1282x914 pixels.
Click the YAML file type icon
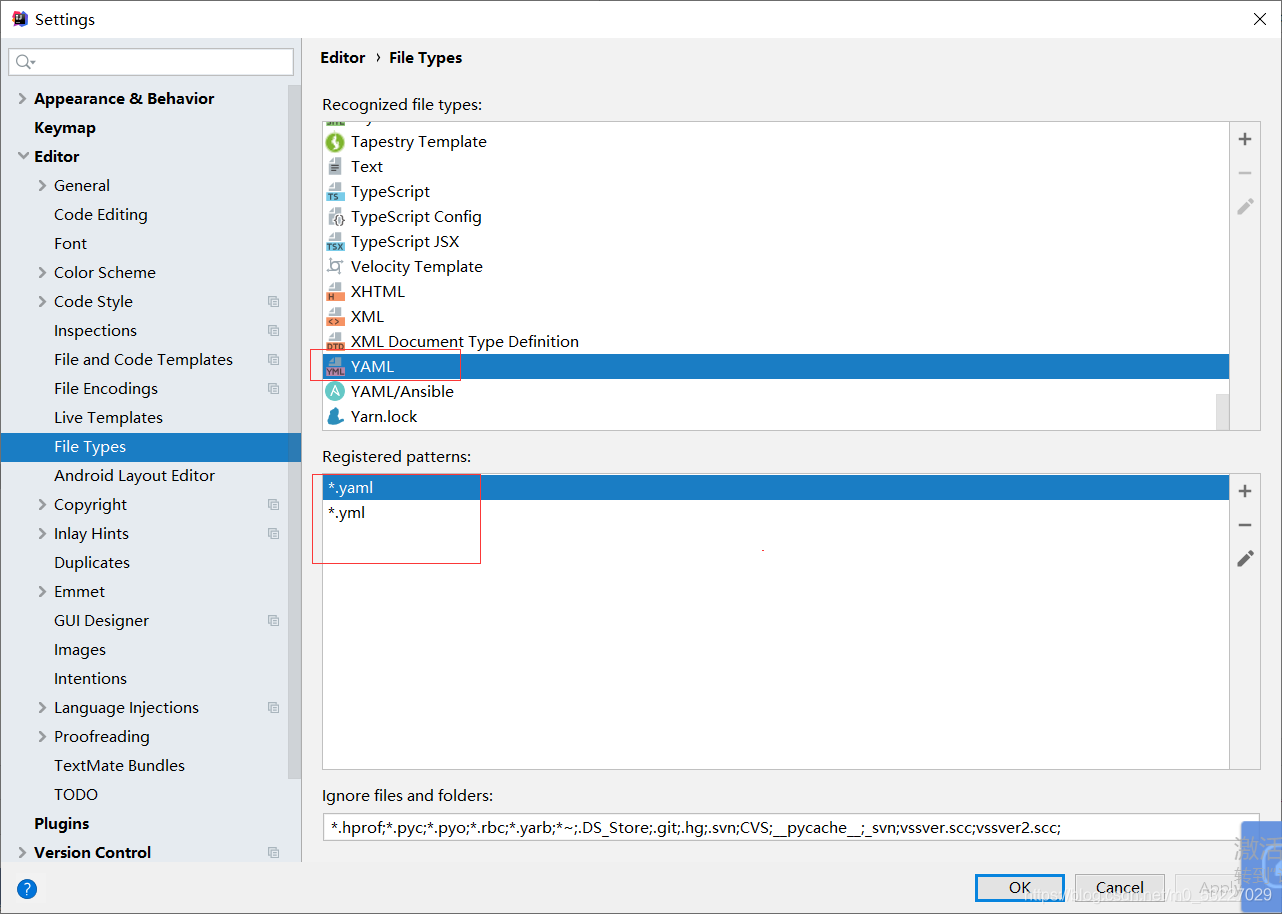pos(335,367)
